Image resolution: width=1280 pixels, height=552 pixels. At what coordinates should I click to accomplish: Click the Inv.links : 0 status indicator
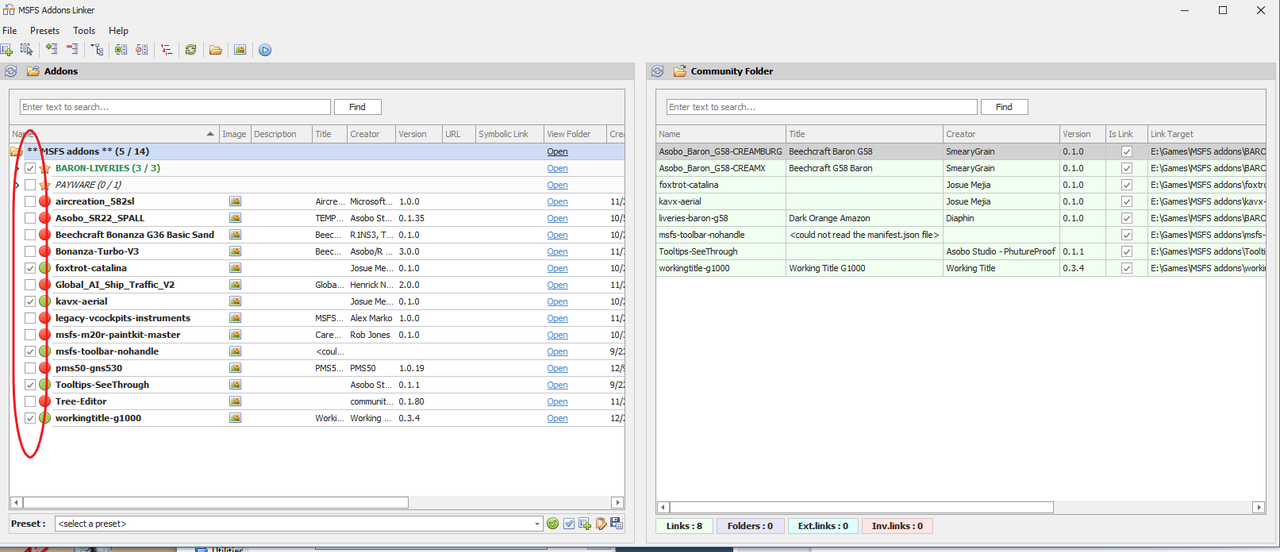[x=897, y=526]
